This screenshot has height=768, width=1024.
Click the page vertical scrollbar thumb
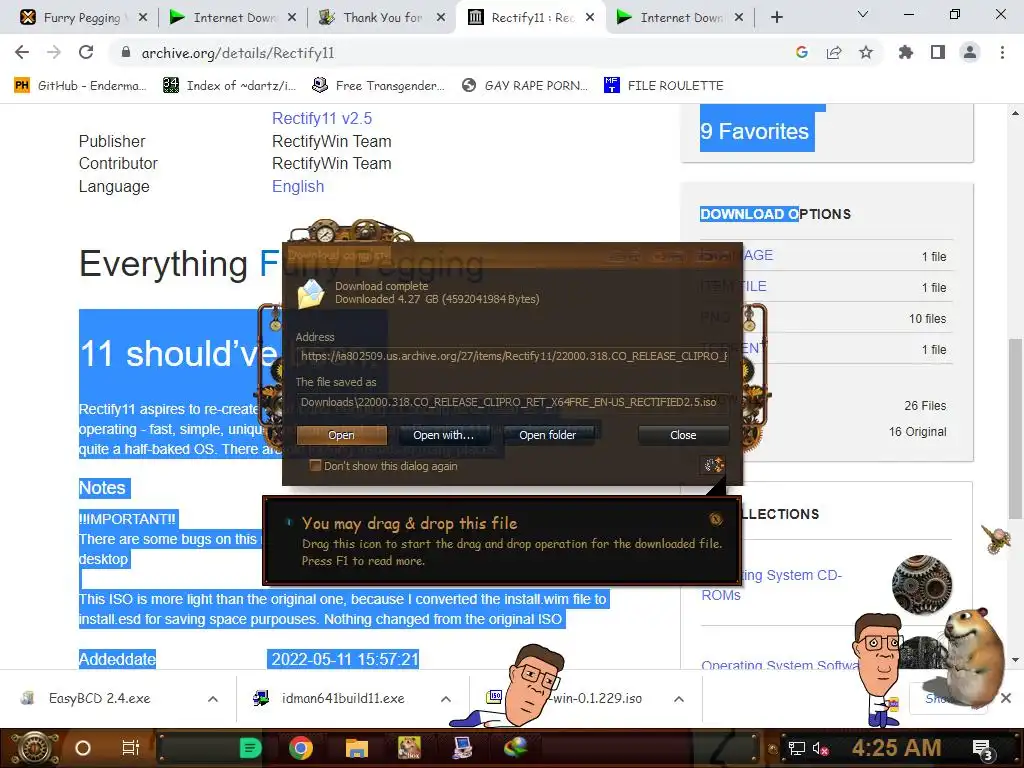coord(1015,429)
